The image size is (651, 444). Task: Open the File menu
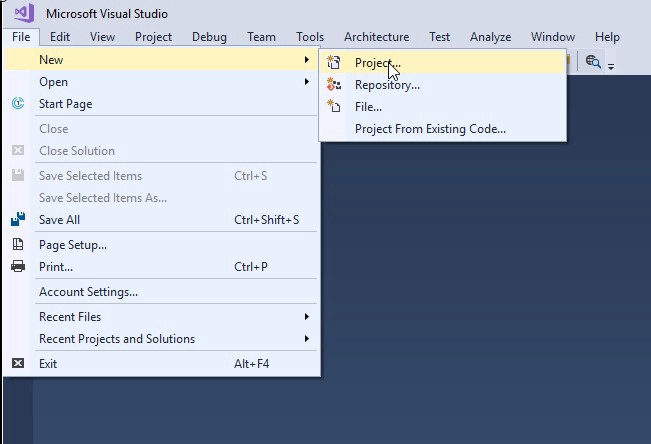tap(21, 37)
